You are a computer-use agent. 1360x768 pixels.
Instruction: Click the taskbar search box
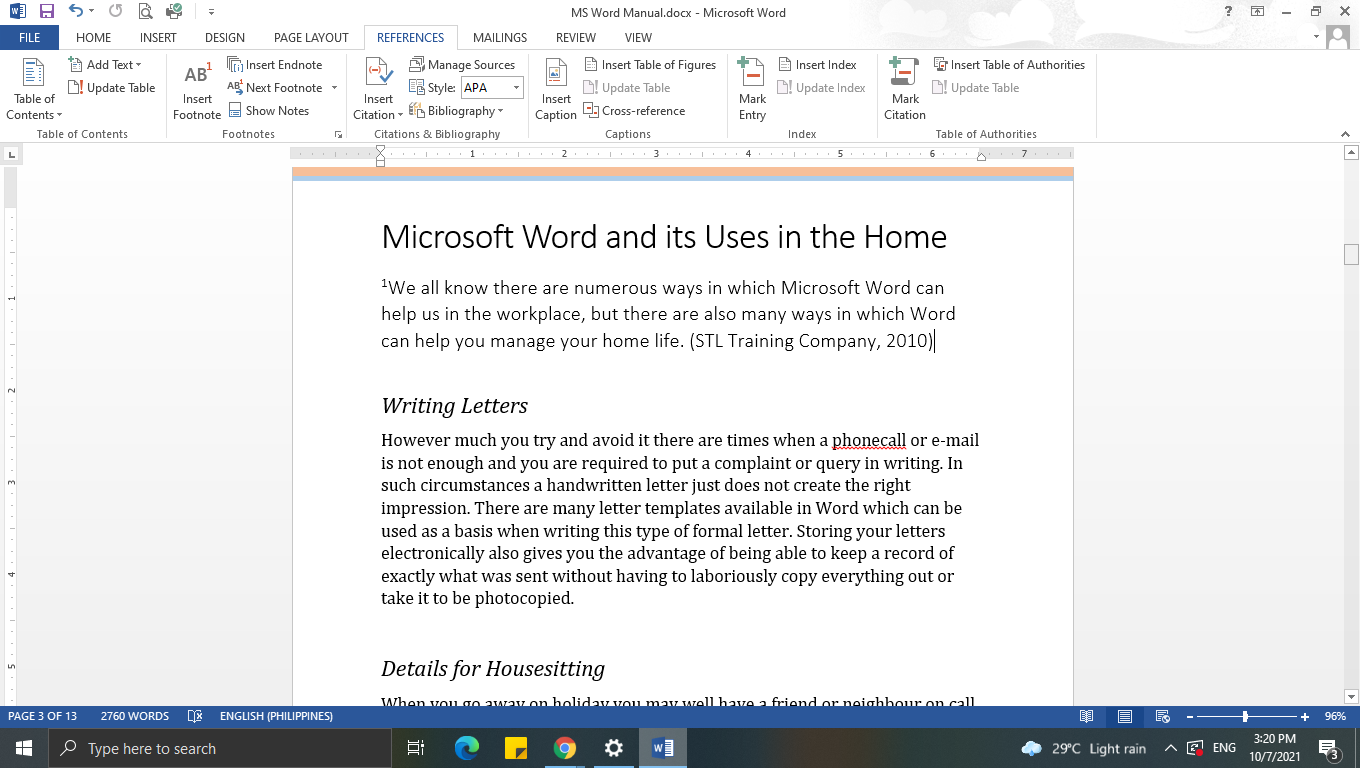point(219,748)
